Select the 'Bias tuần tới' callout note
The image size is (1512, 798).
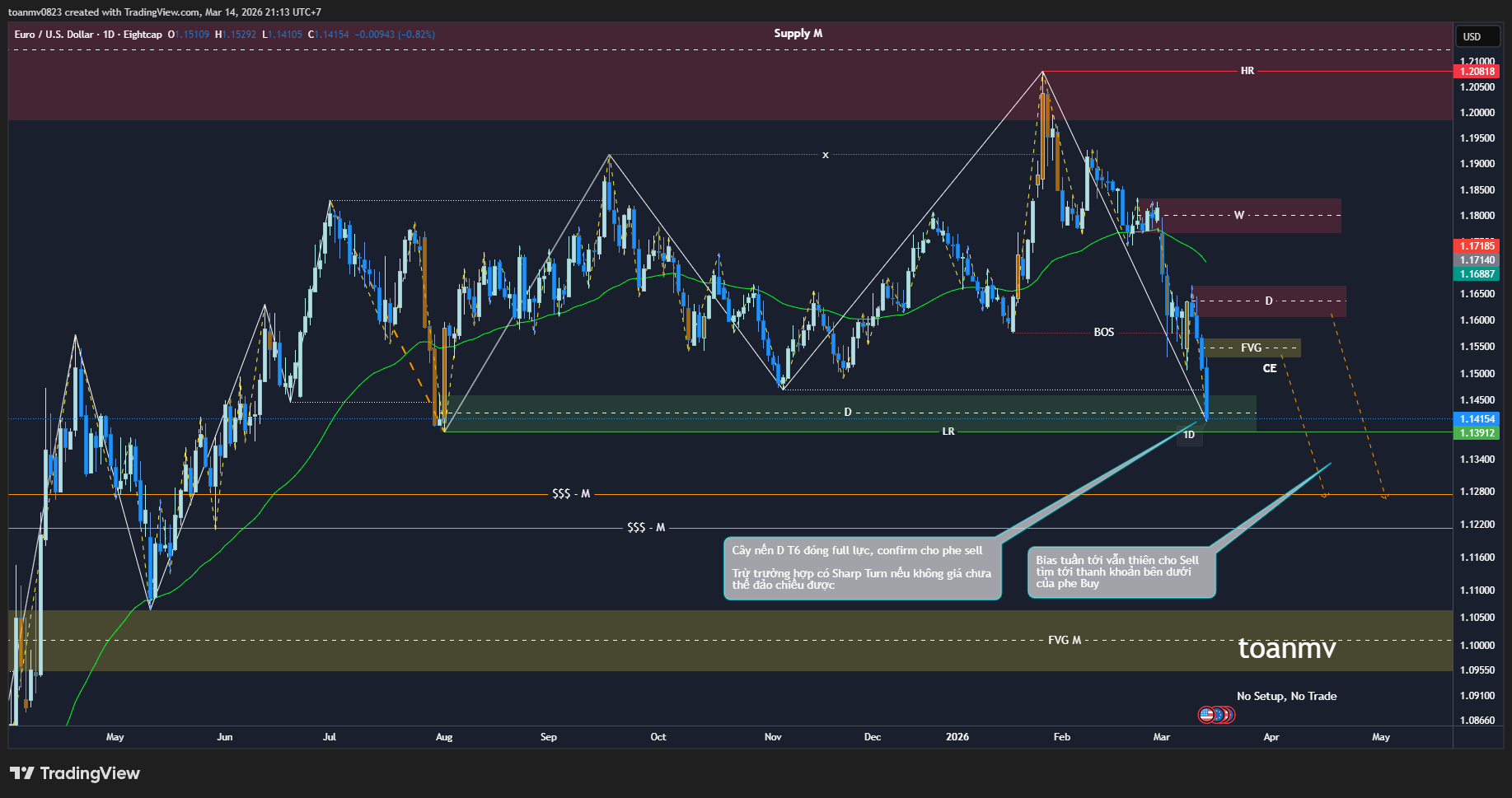[1121, 572]
